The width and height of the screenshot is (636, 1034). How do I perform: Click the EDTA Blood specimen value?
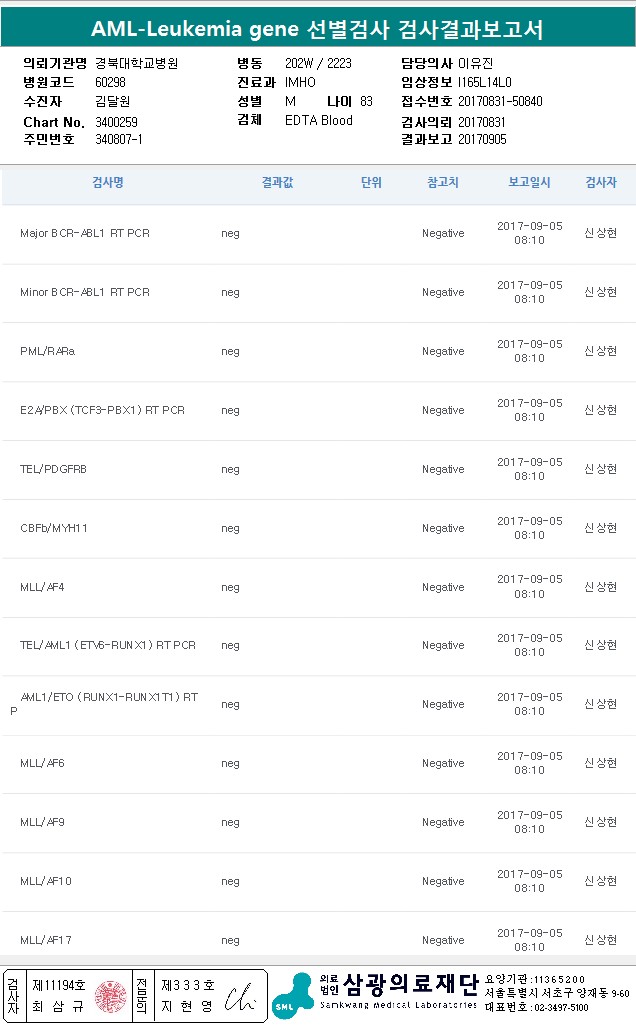click(x=318, y=120)
